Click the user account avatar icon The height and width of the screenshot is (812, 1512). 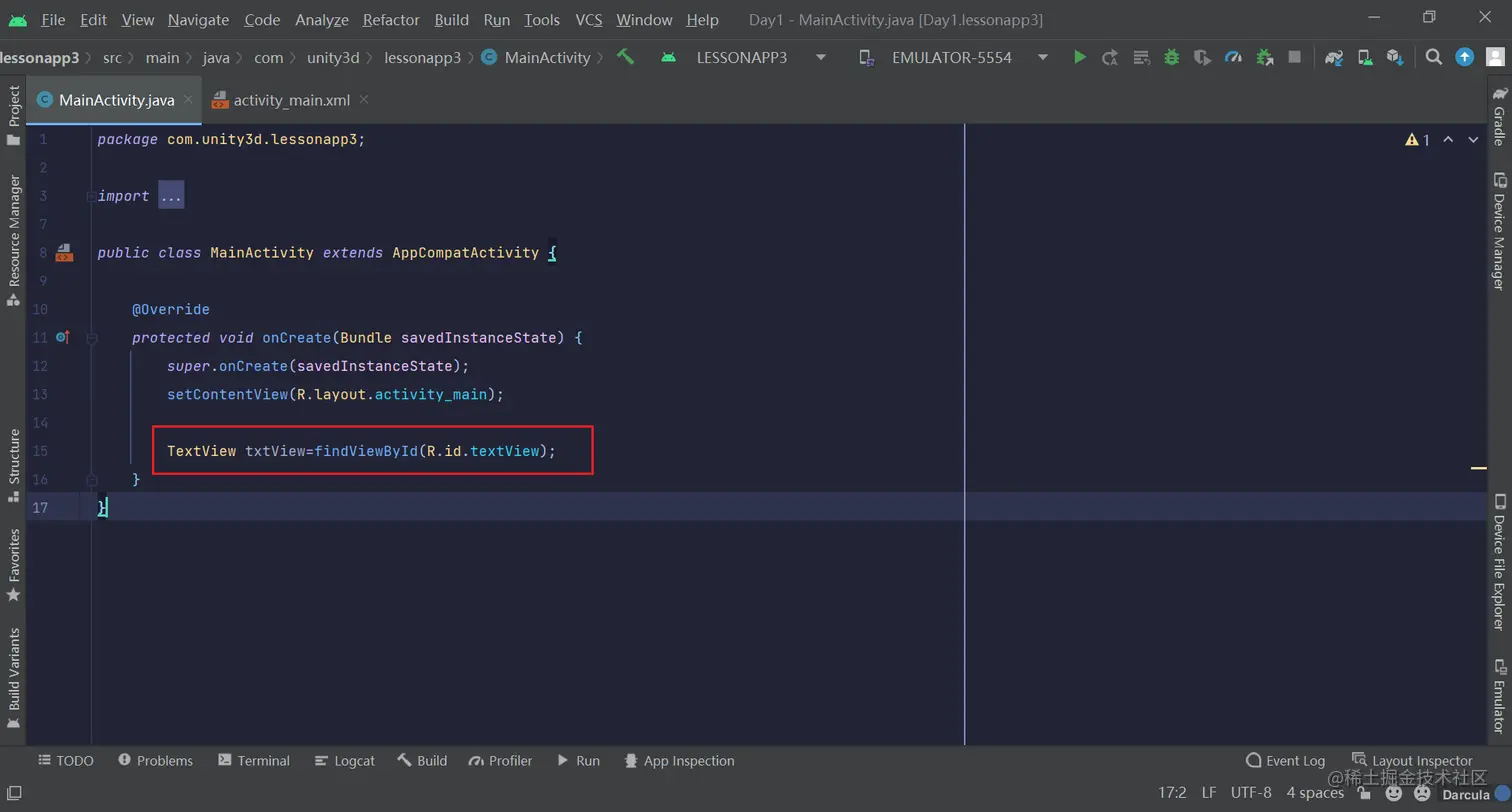click(x=1494, y=57)
